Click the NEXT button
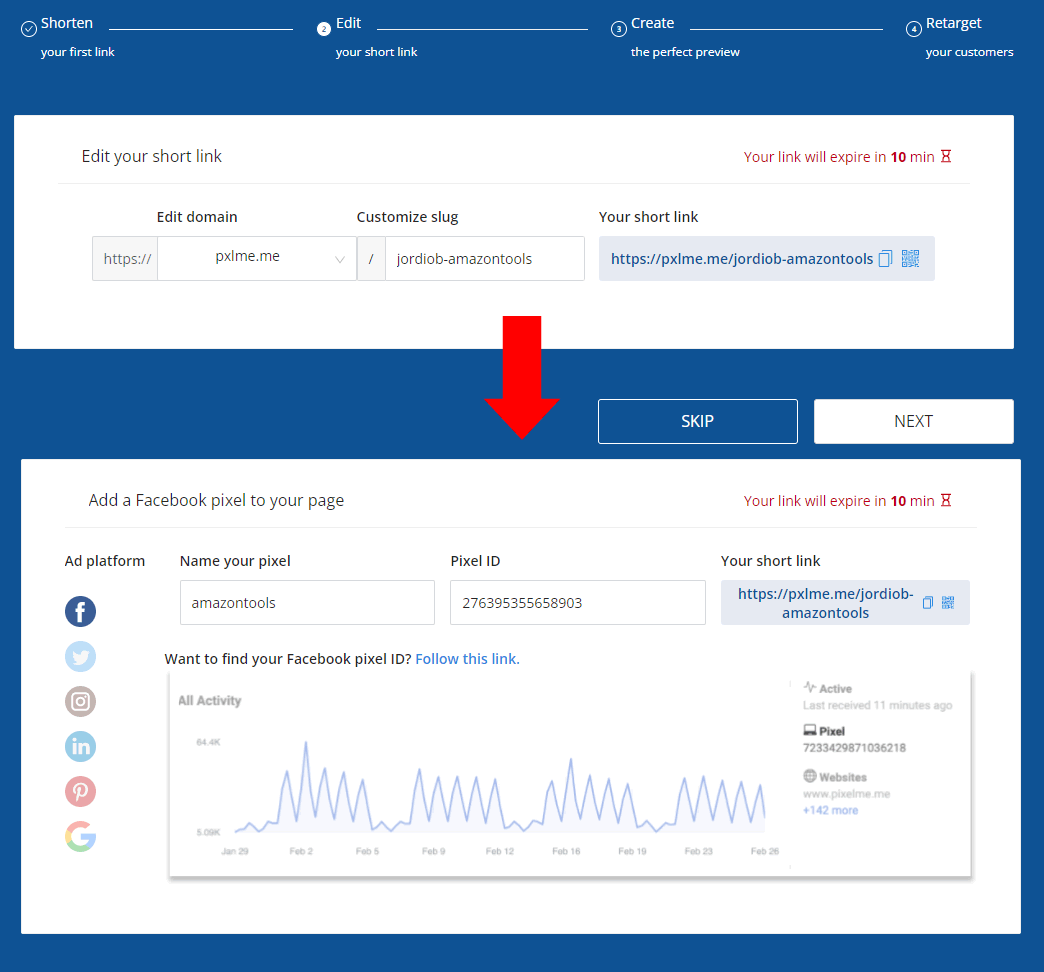Image resolution: width=1044 pixels, height=972 pixels. pyautogui.click(x=914, y=421)
